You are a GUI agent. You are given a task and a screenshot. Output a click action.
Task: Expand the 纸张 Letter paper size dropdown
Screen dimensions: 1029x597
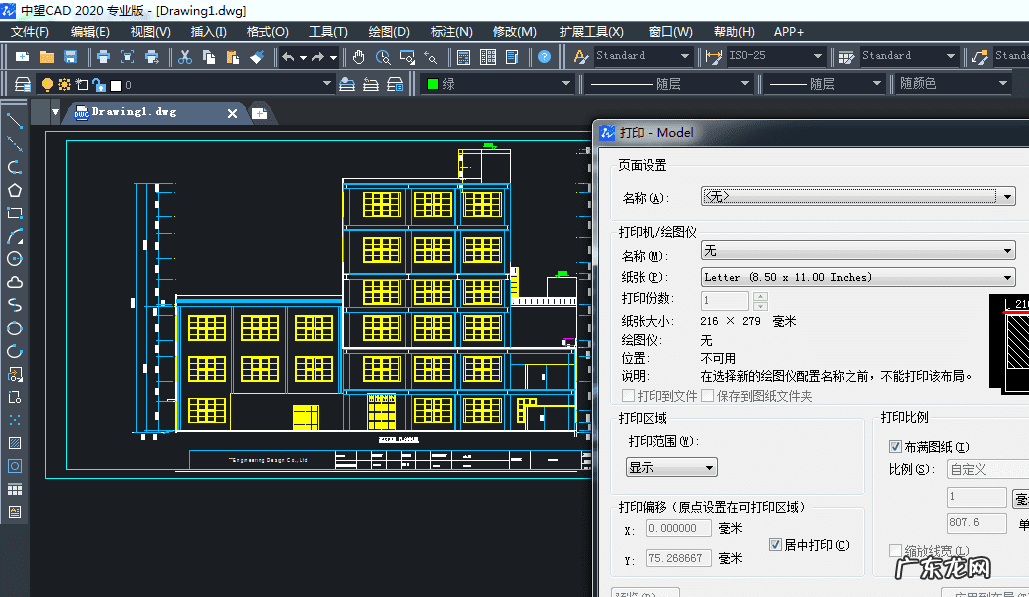[858, 277]
